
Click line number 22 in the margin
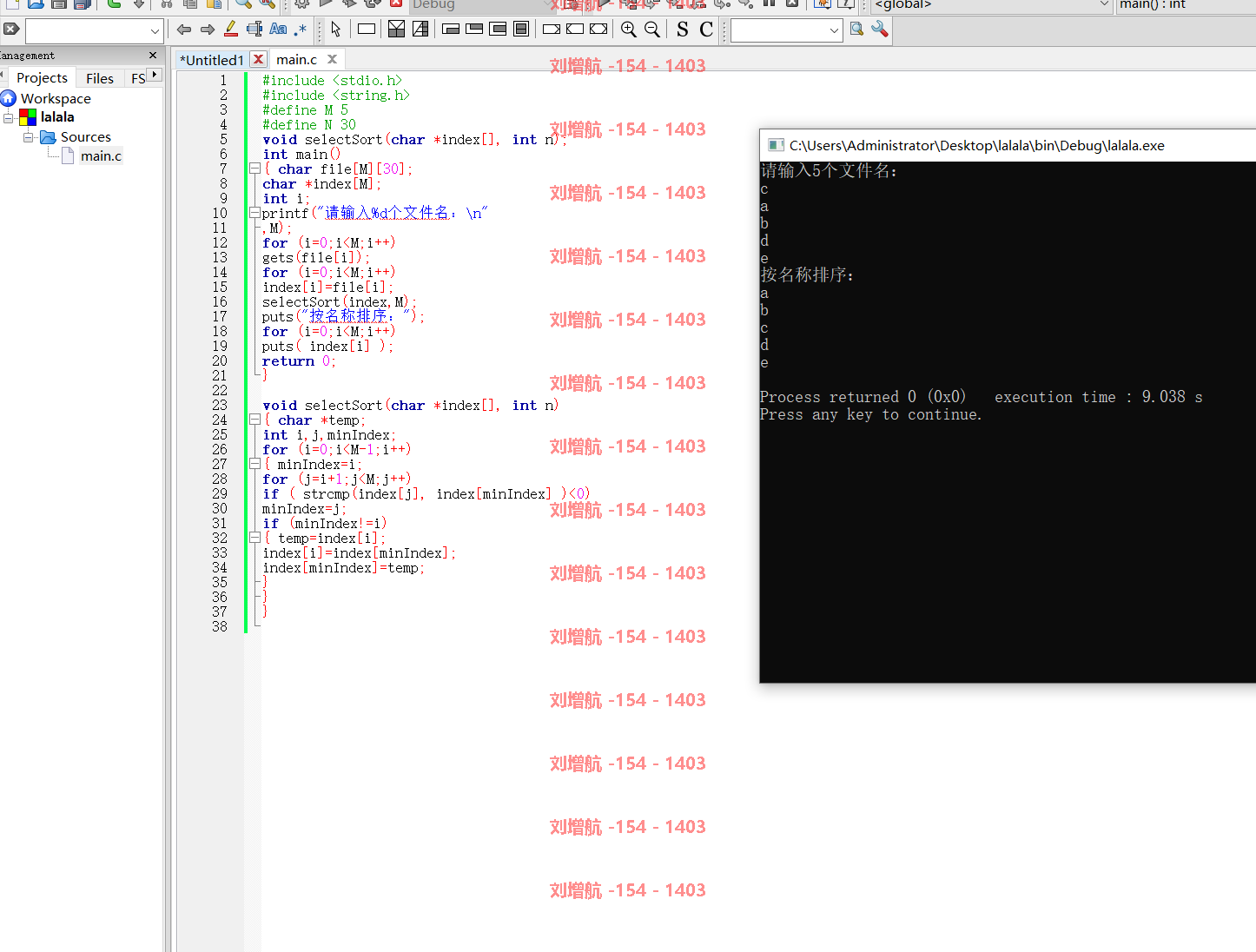[x=220, y=391]
